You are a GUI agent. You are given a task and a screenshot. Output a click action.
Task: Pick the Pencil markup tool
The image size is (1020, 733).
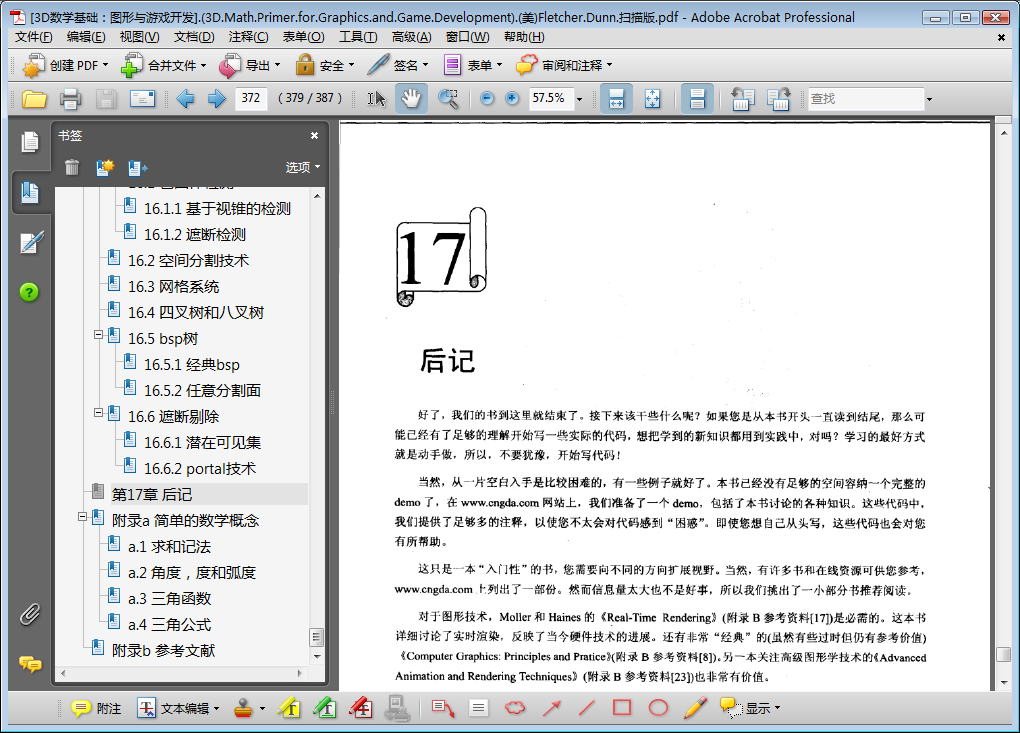coord(695,708)
